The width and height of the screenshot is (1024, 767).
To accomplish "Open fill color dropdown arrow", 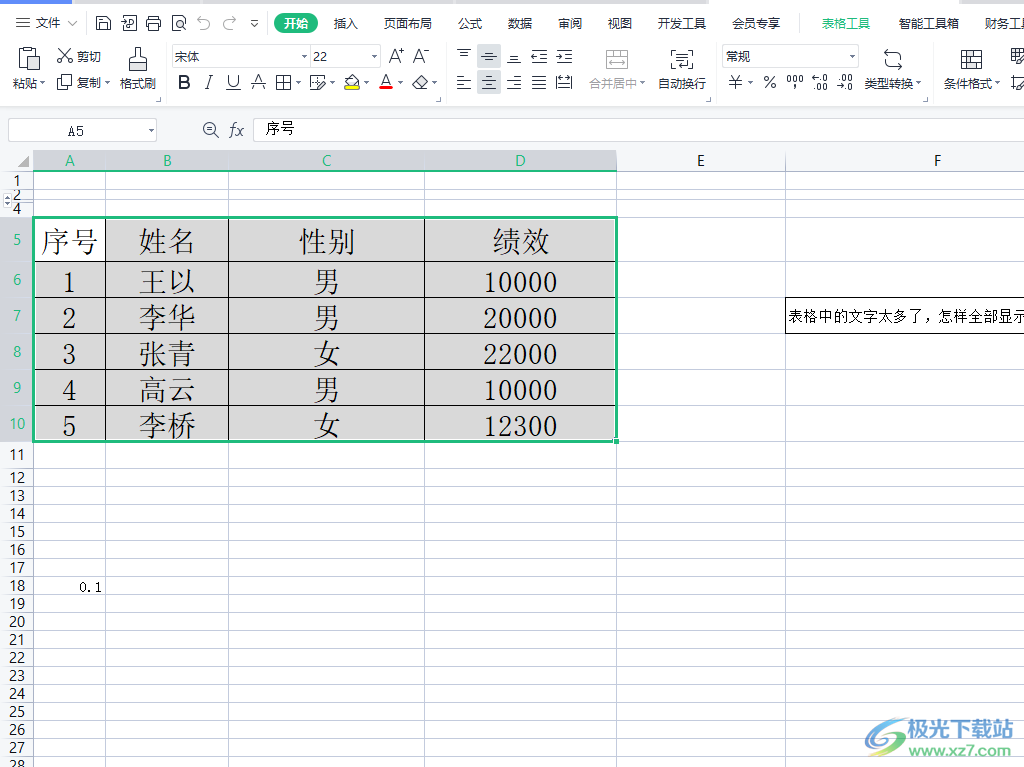I will 366,83.
